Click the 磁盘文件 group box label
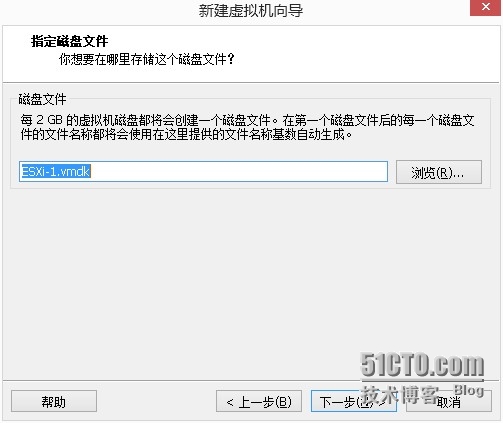The height and width of the screenshot is (423, 503). pyautogui.click(x=42, y=99)
